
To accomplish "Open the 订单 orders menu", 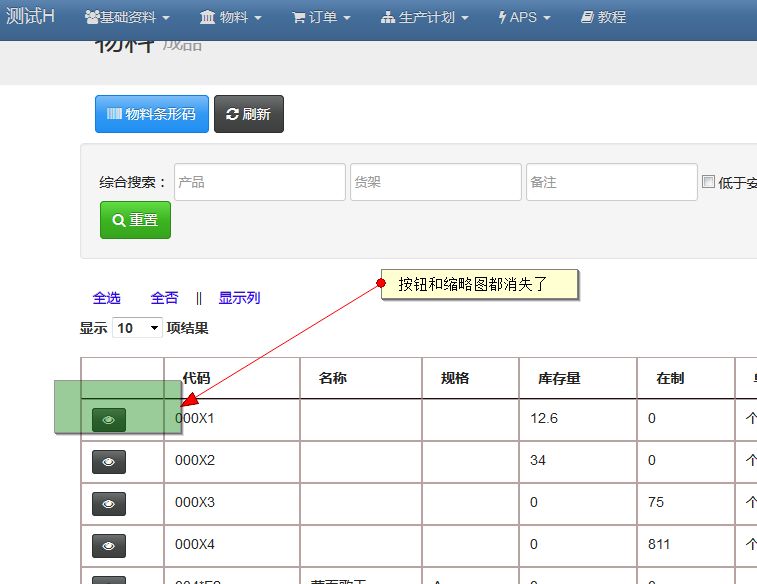I will pos(321,18).
